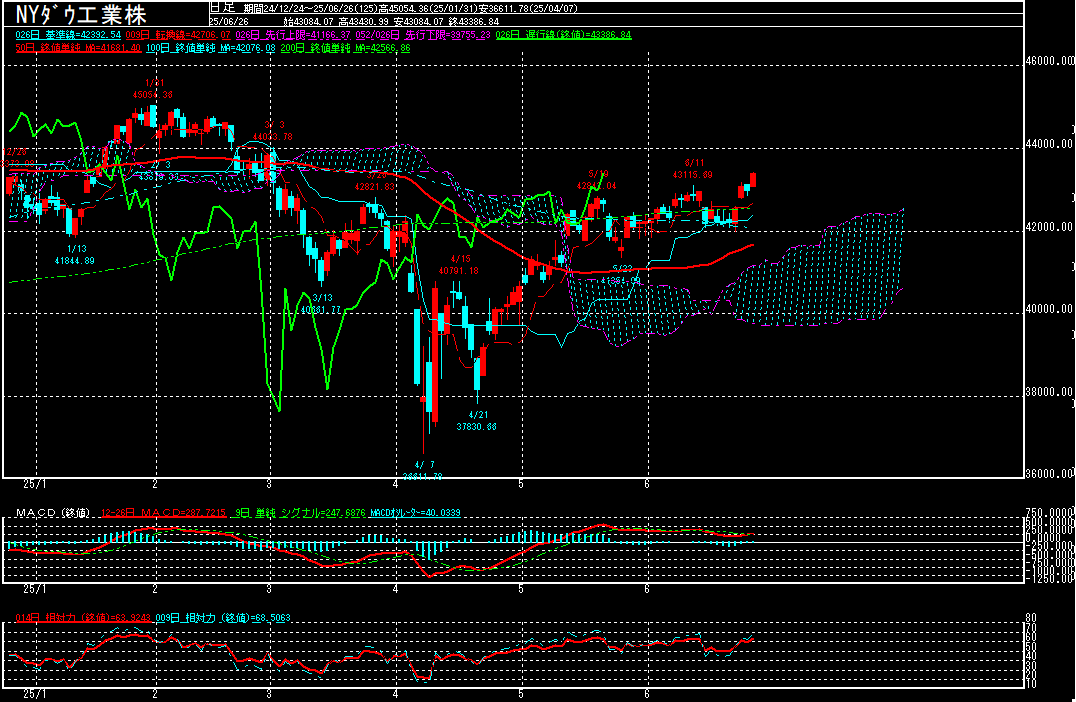1076x702 pixels.
Task: Click the 期間24/12/24~25/06/26(125) period text
Action: pyautogui.click(x=310, y=8)
